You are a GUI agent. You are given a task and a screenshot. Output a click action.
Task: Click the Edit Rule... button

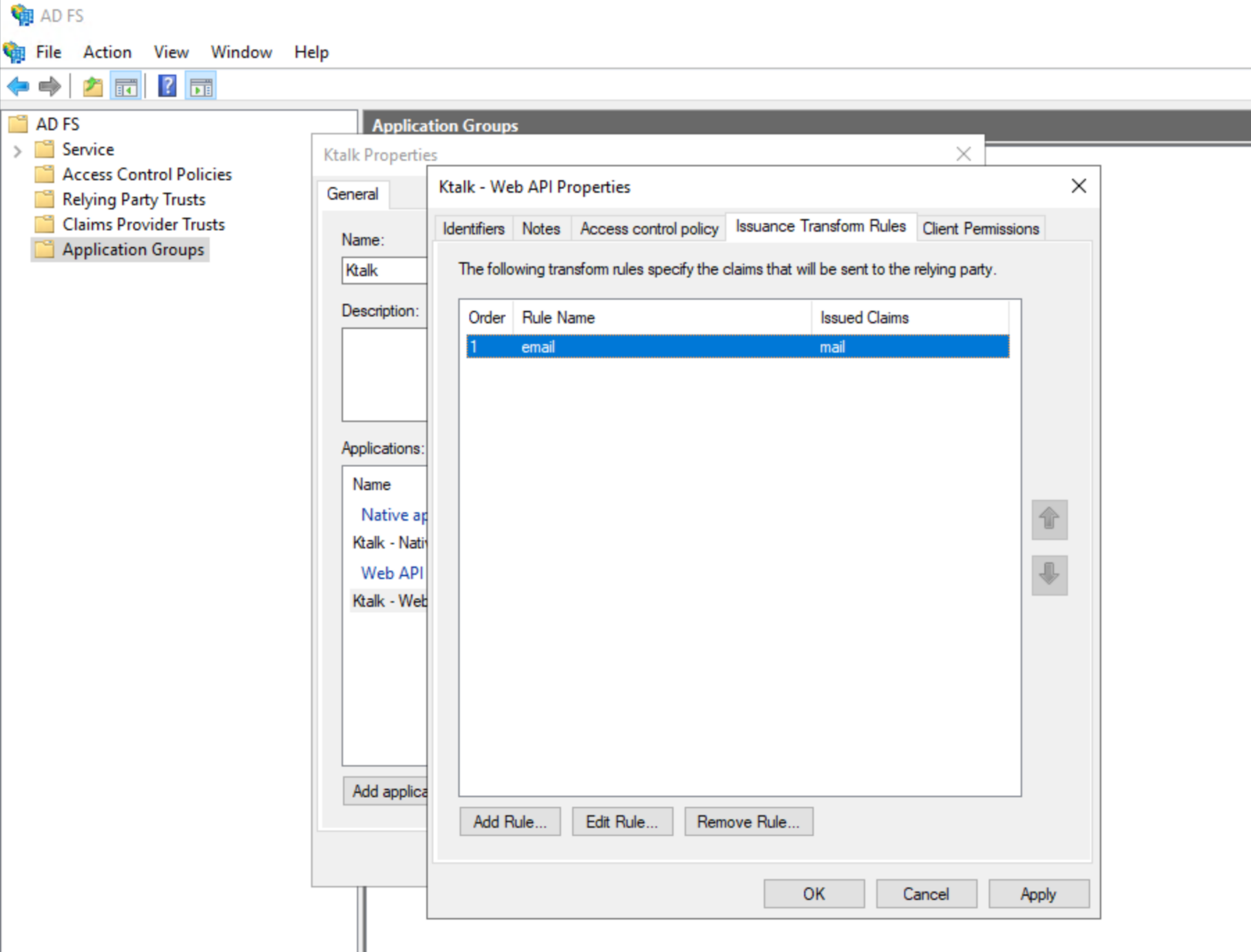coord(622,822)
